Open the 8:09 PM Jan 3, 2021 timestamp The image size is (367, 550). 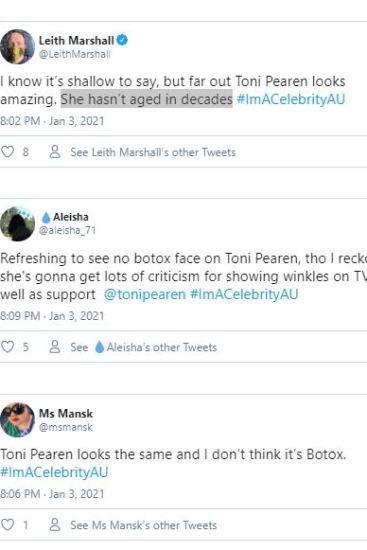click(x=52, y=316)
